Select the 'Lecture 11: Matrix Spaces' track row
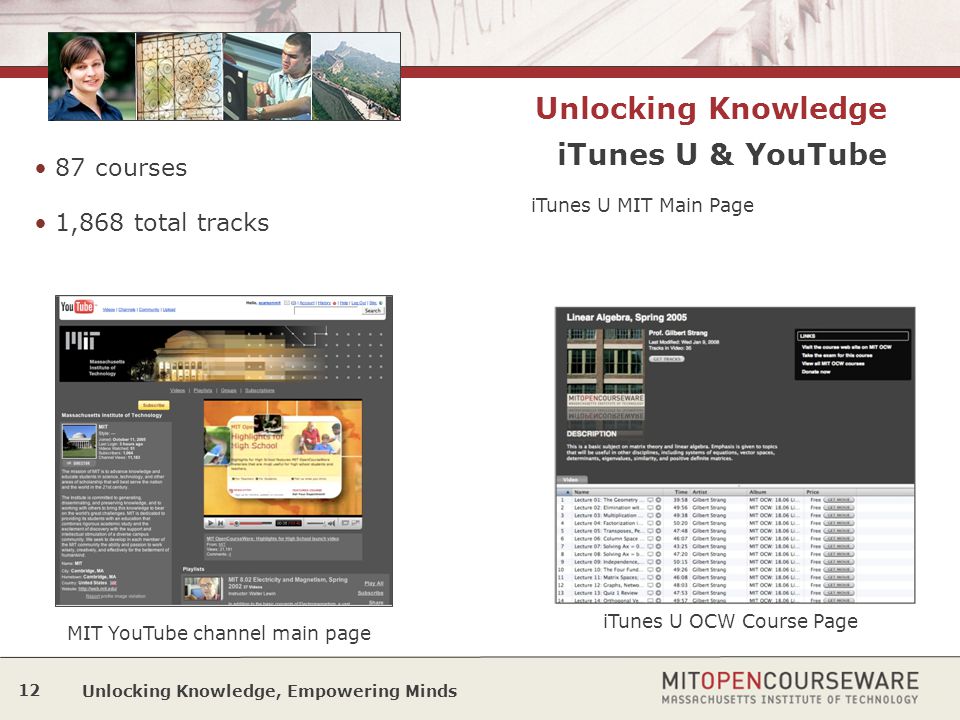 (735, 577)
